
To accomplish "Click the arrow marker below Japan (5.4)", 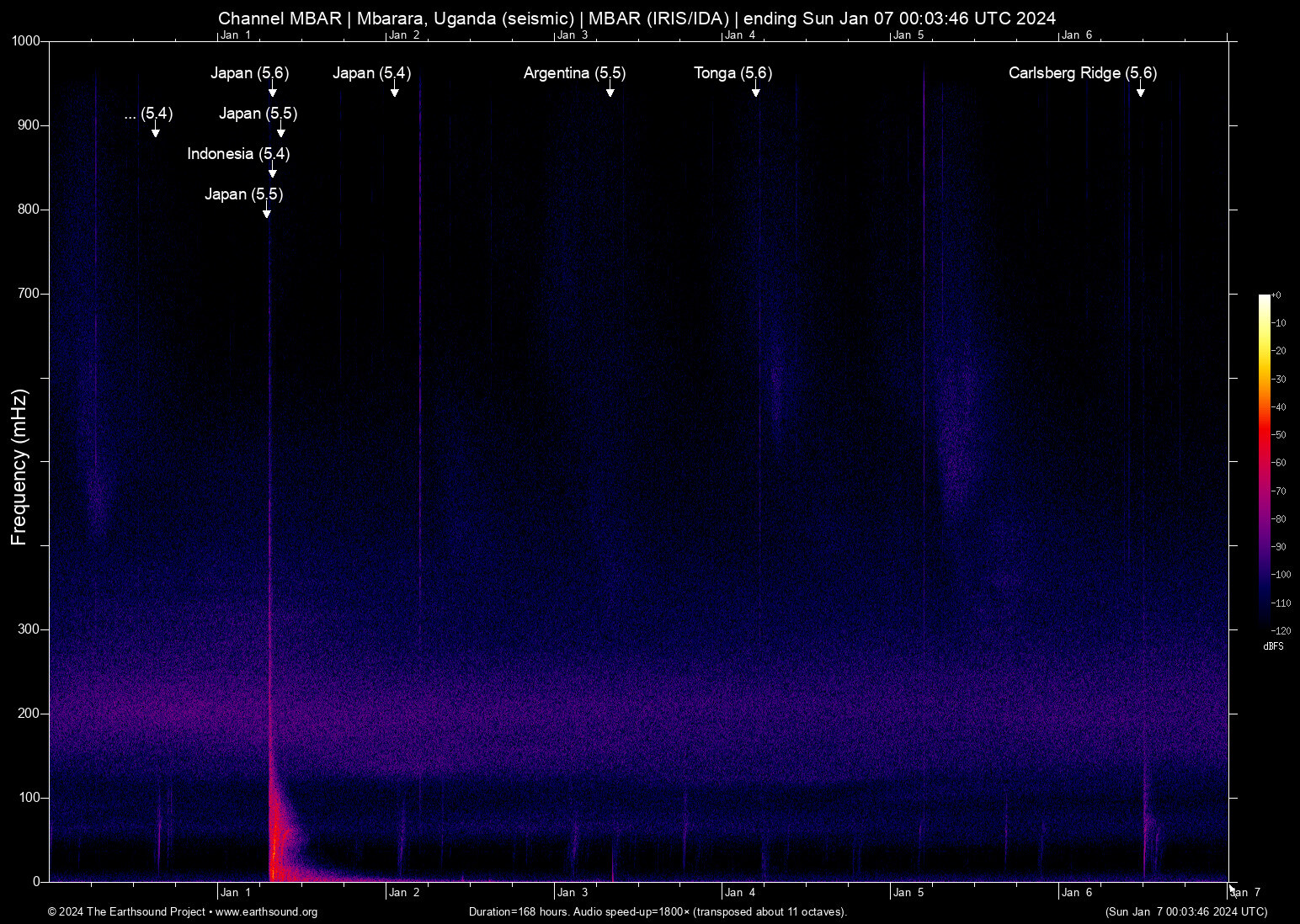I will pyautogui.click(x=394, y=91).
